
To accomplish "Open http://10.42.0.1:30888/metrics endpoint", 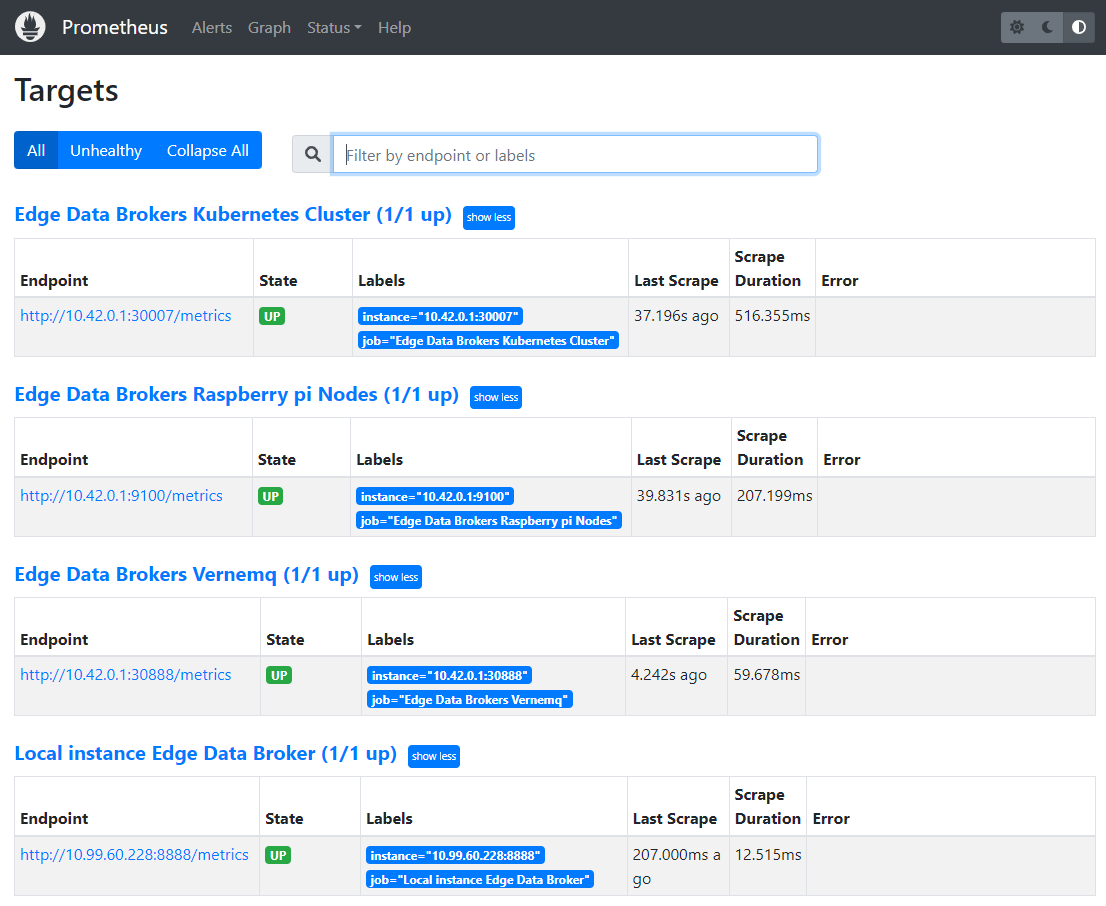I will [126, 675].
